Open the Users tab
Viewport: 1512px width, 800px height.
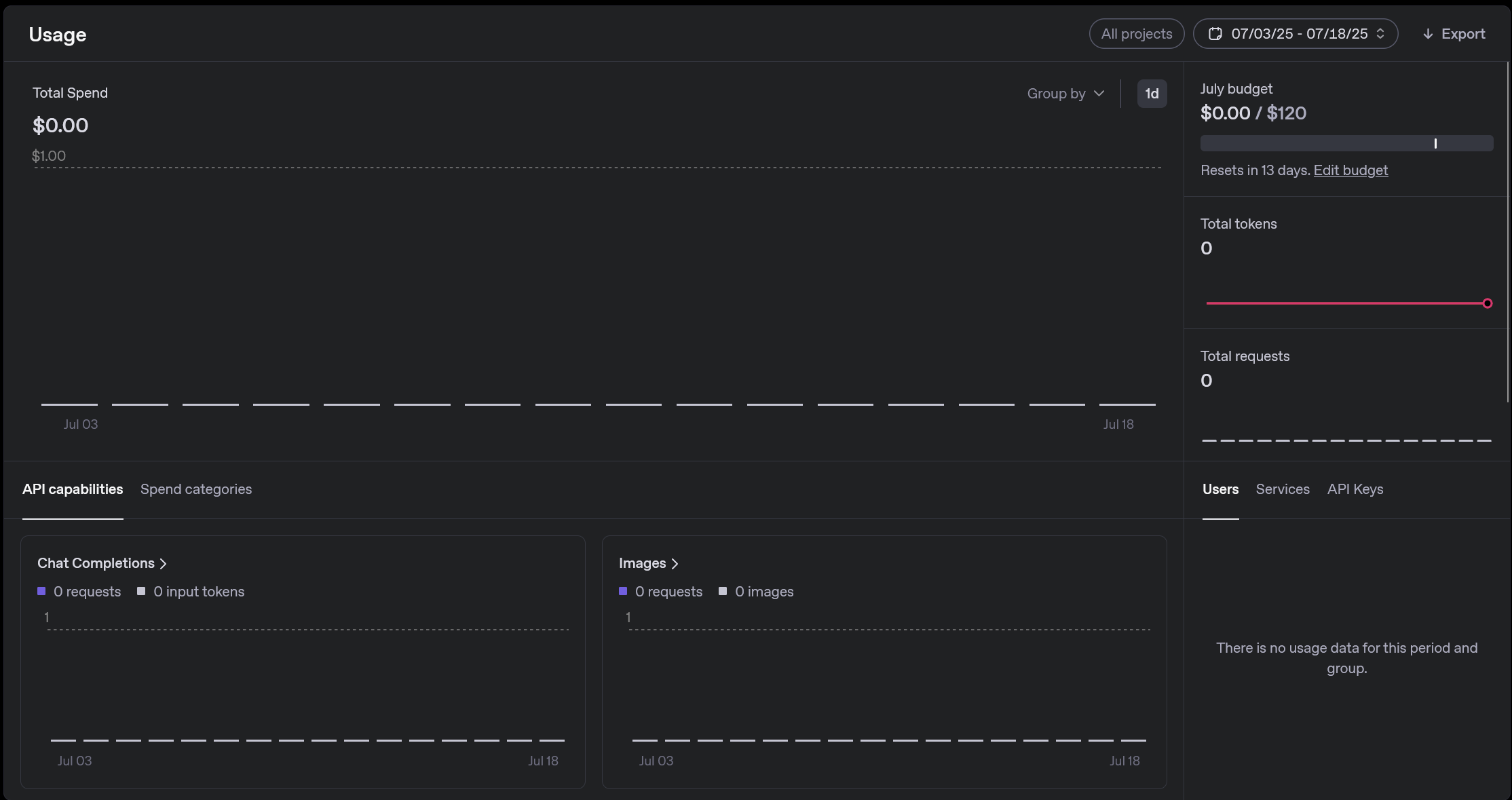(1220, 489)
